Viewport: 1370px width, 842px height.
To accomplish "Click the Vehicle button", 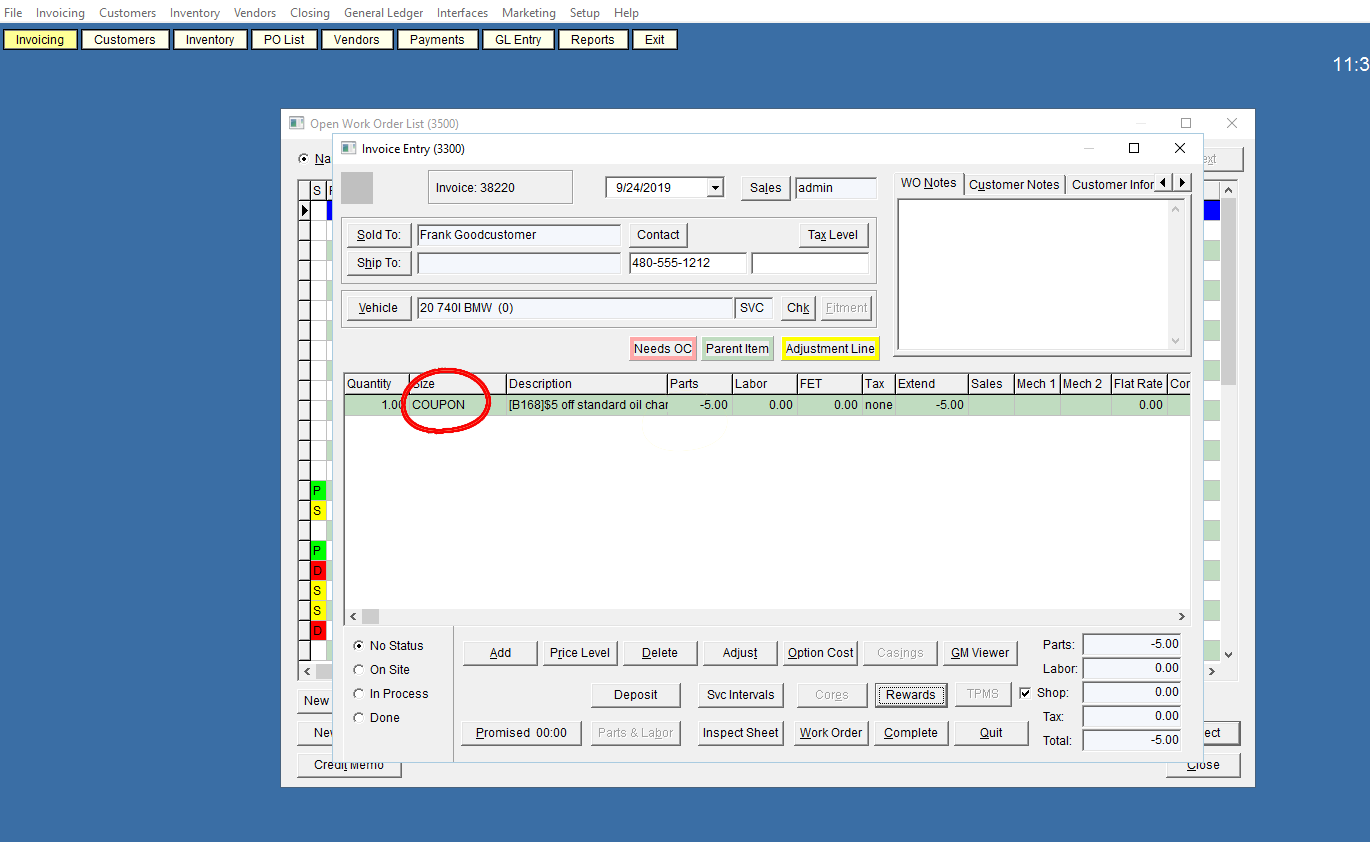I will 379,308.
